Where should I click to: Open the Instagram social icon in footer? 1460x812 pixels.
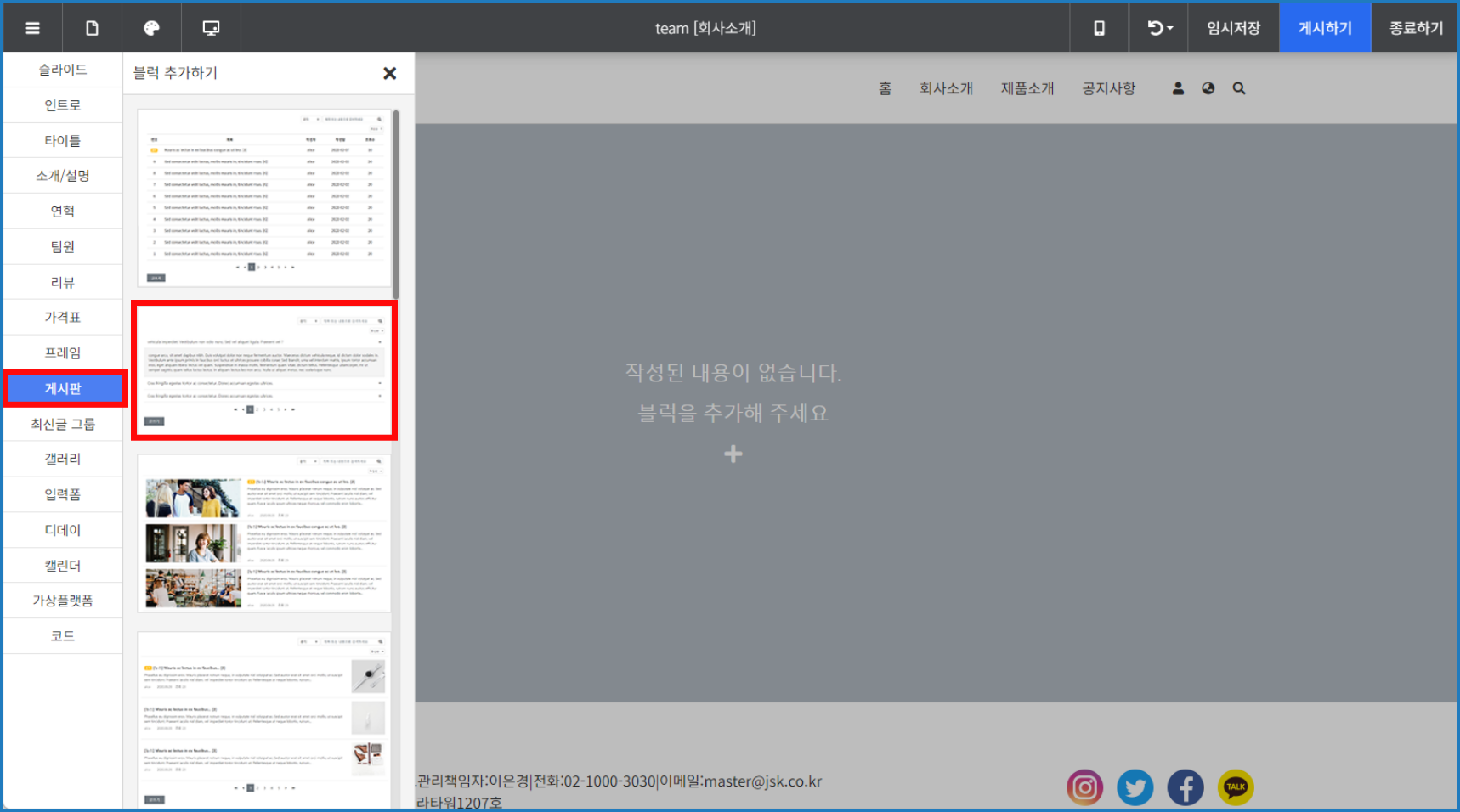[x=1085, y=787]
